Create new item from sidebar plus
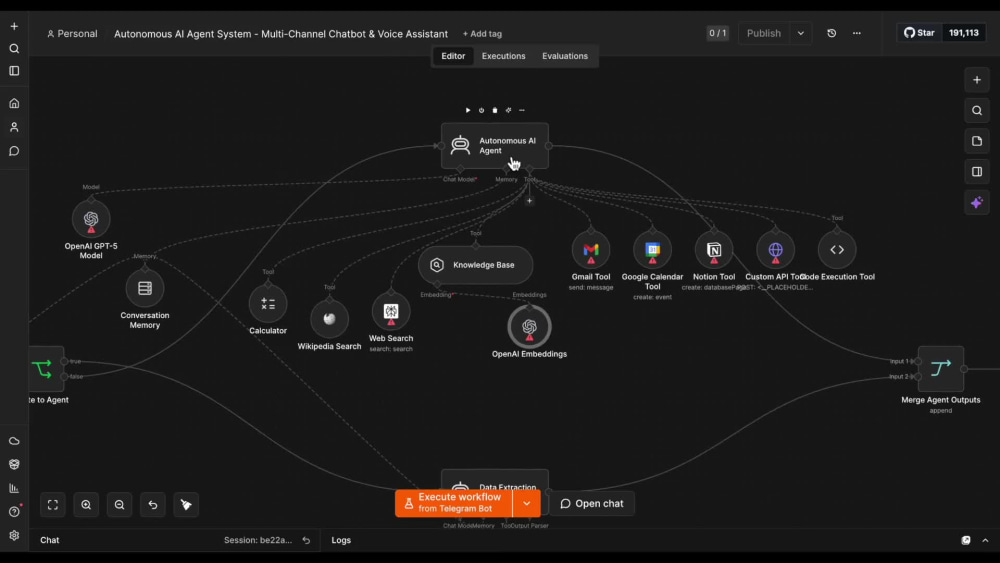The width and height of the screenshot is (1000, 563). tap(14, 26)
